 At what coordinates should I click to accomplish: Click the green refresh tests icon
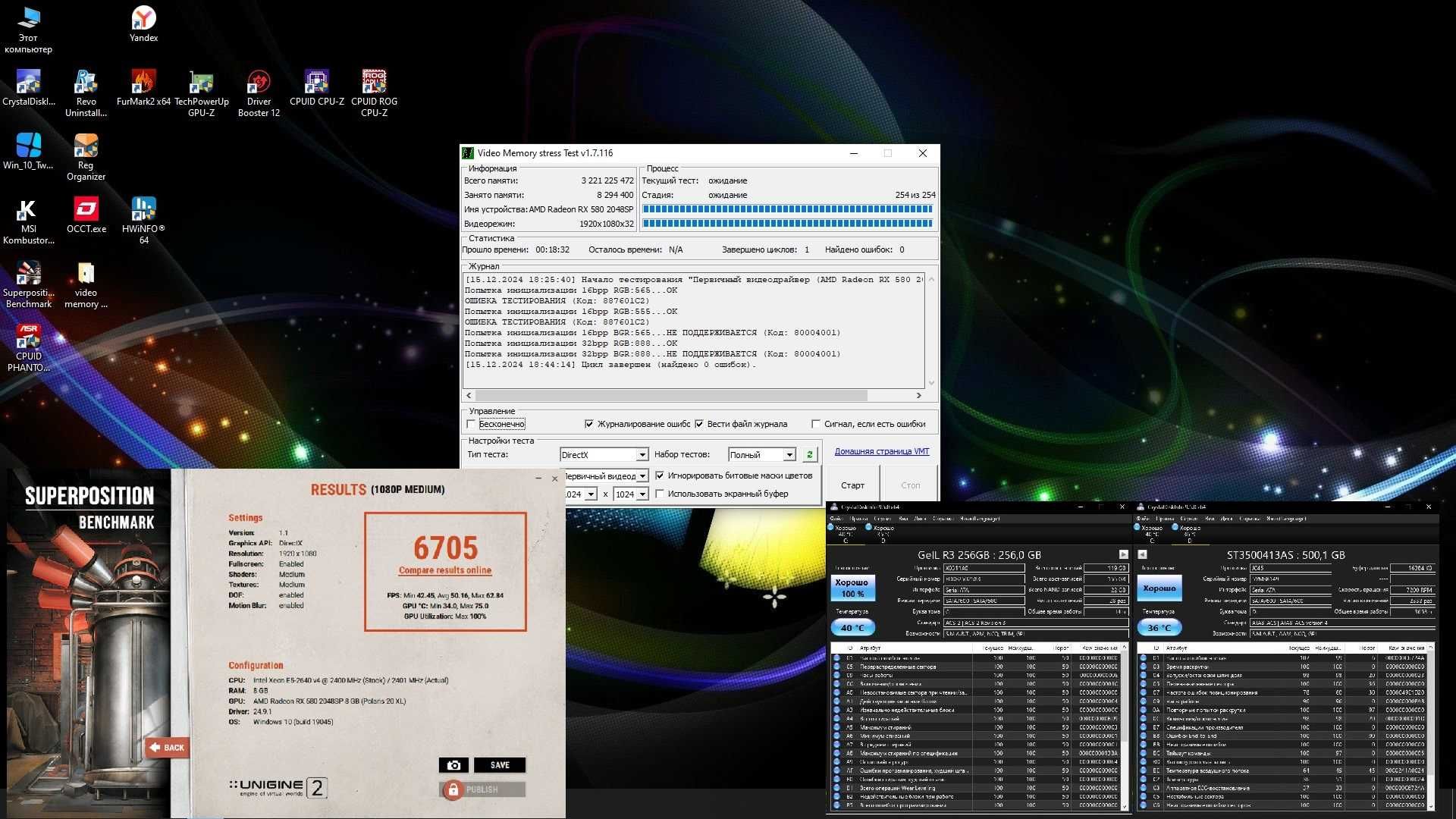point(810,454)
